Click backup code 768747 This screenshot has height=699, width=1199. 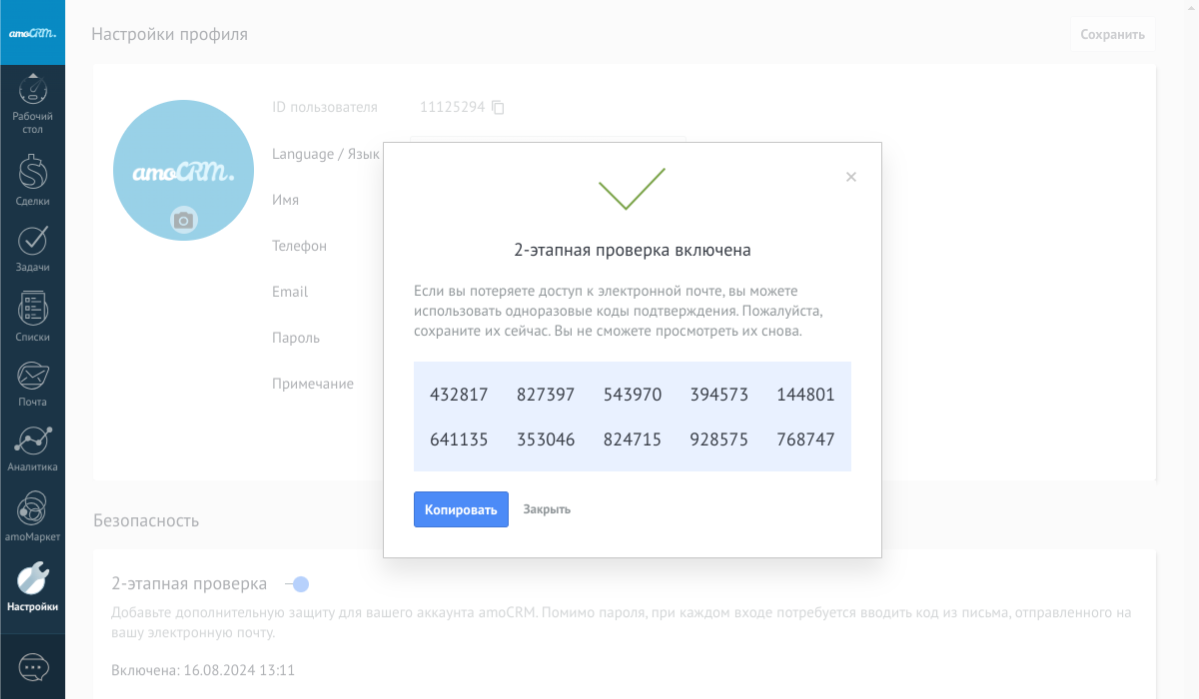click(x=805, y=439)
